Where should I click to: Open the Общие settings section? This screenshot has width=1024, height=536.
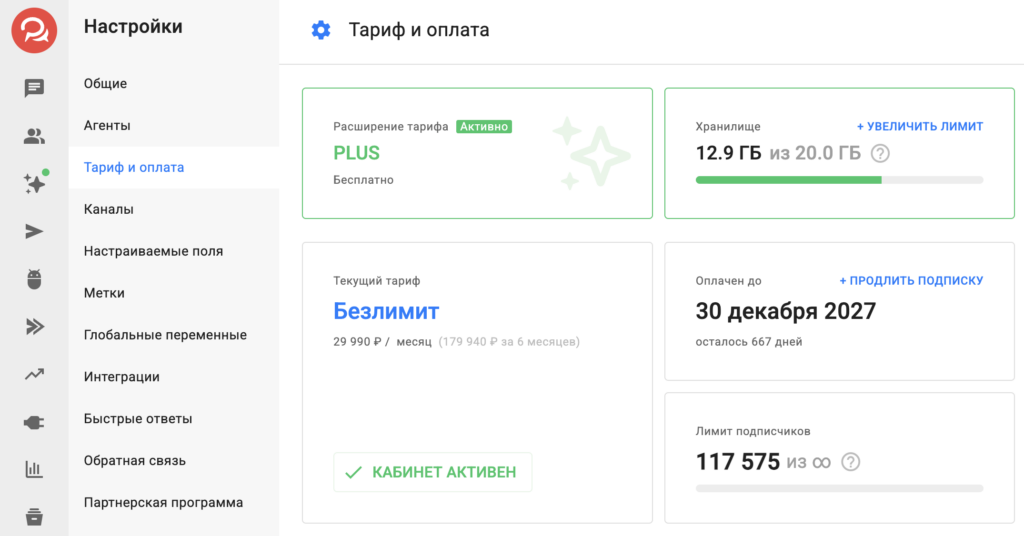coord(105,84)
